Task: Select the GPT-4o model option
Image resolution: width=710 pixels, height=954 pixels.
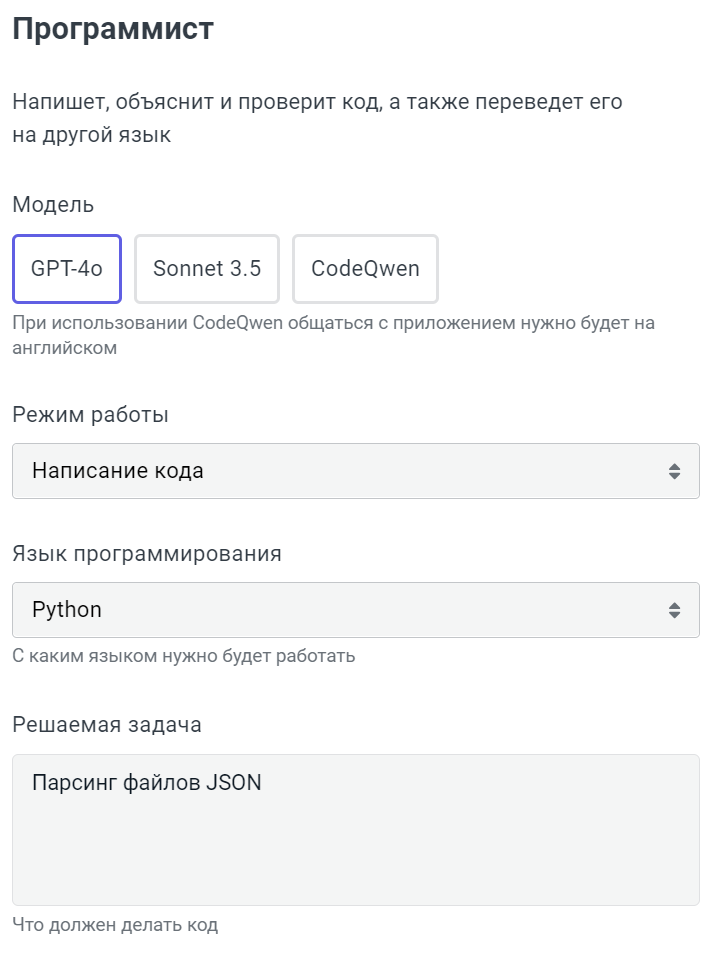Action: pos(67,269)
